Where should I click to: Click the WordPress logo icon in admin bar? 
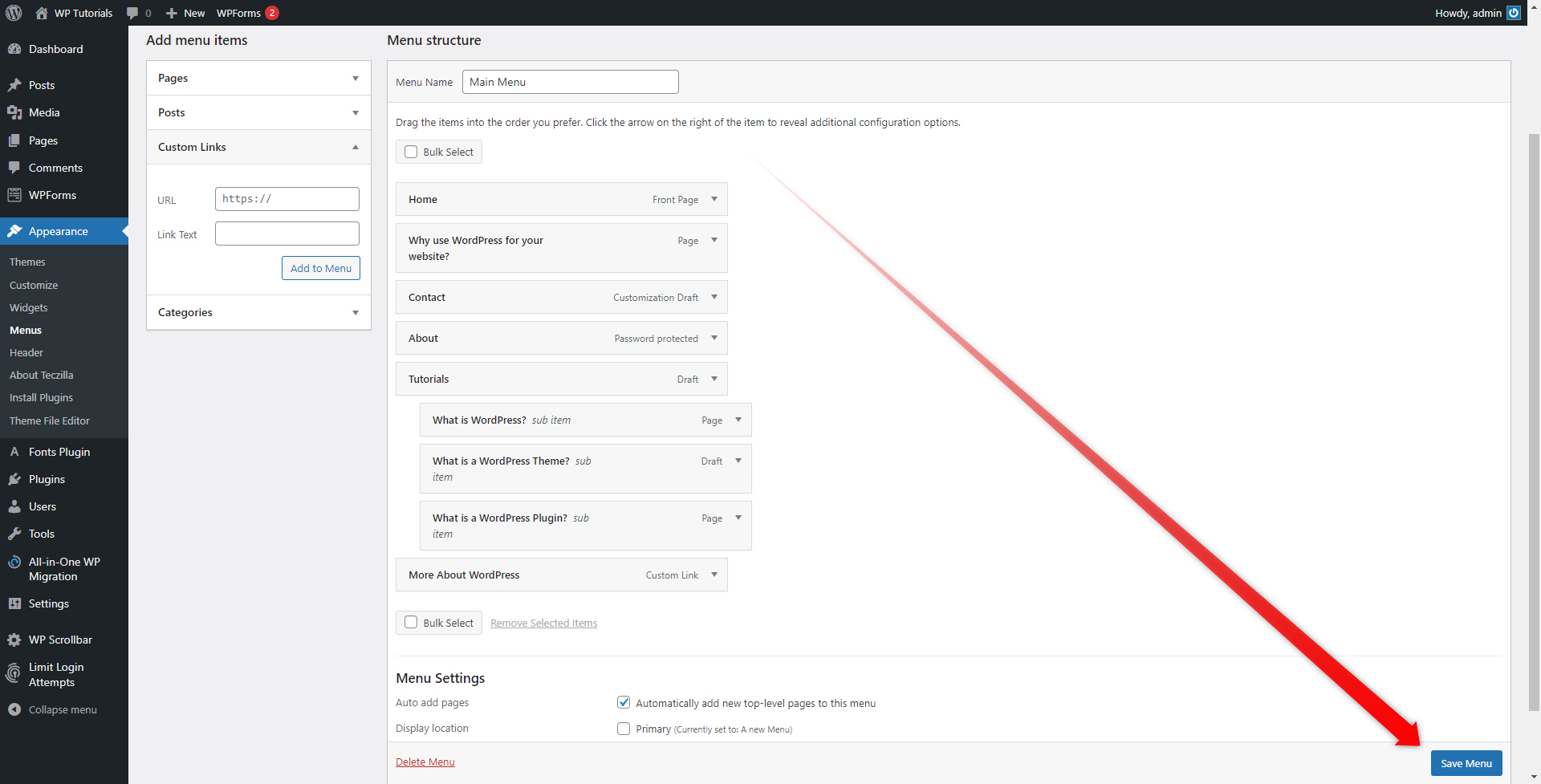click(x=14, y=13)
